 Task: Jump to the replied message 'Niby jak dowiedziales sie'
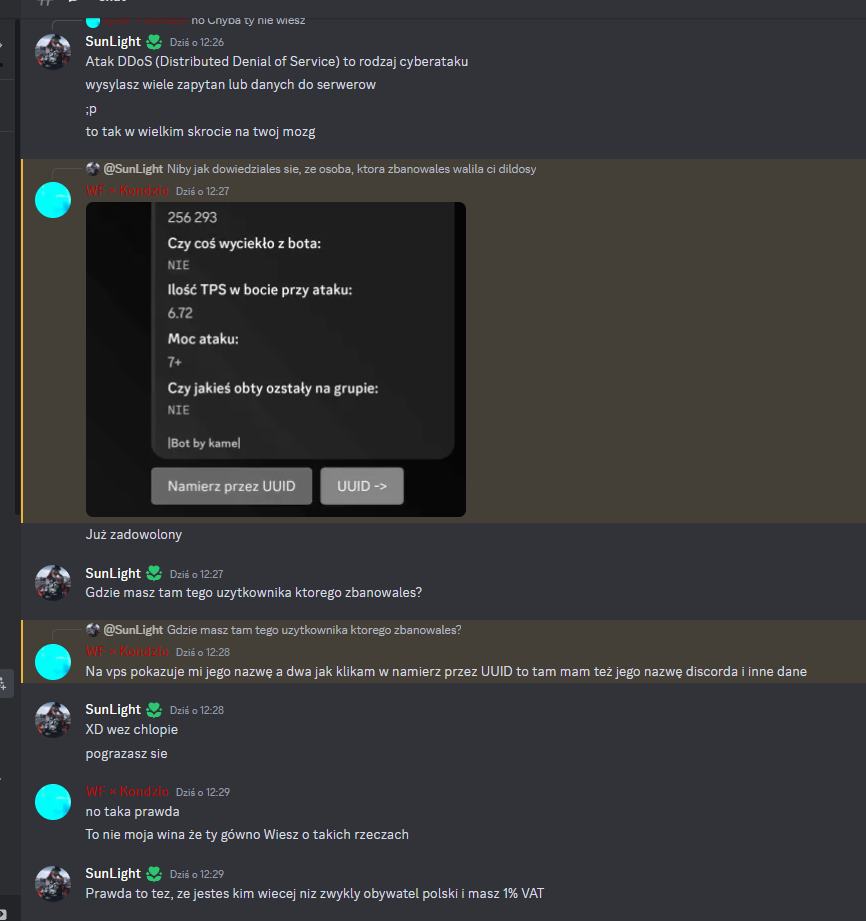pos(351,169)
